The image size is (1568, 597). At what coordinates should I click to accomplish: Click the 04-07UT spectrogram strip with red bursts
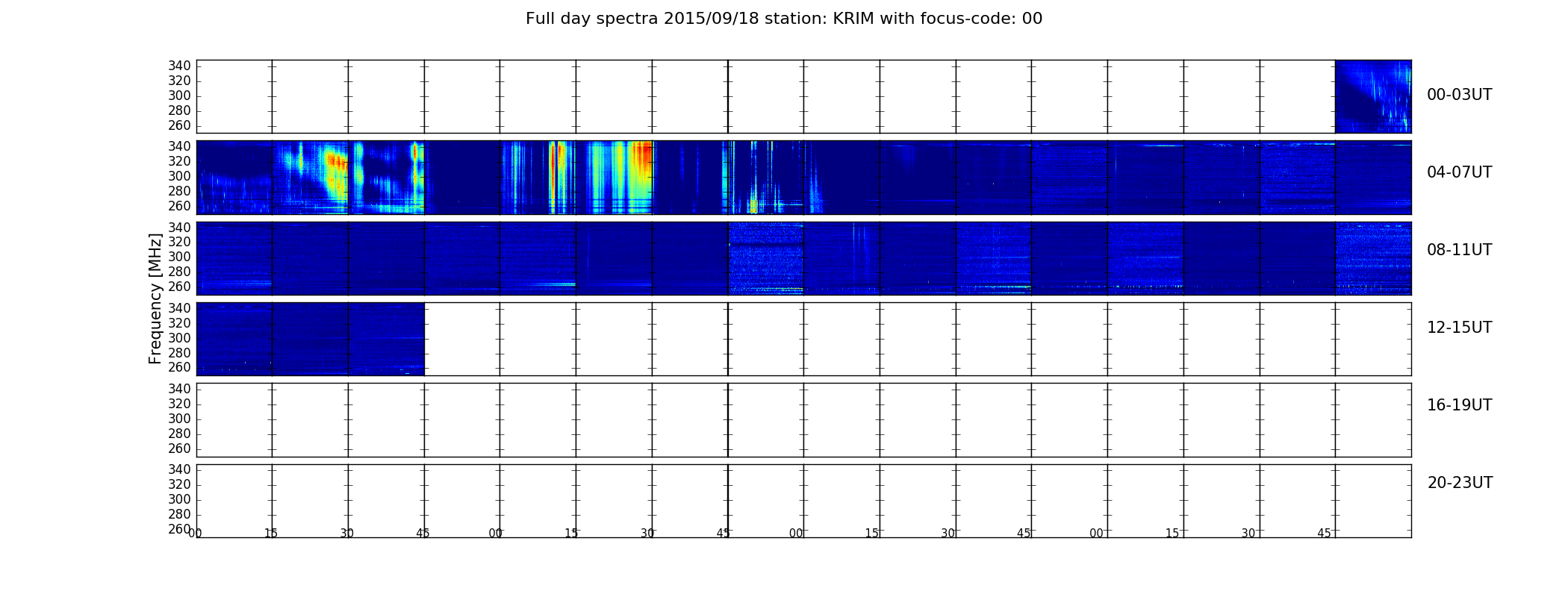803,178
